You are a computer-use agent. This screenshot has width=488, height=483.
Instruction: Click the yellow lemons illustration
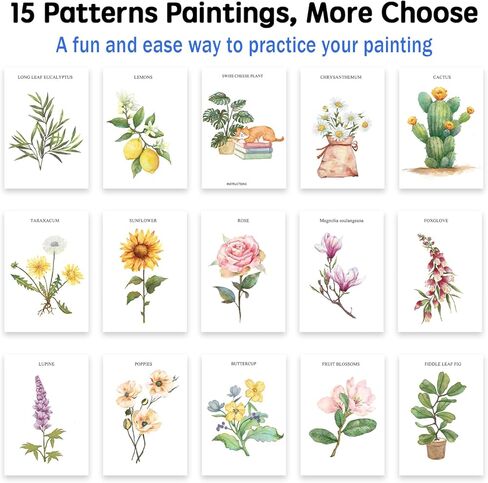click(141, 155)
